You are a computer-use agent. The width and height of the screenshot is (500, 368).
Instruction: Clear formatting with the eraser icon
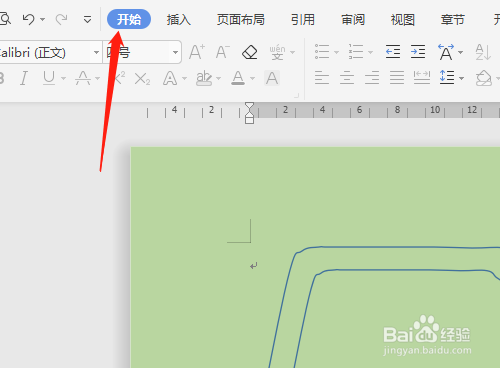point(250,52)
